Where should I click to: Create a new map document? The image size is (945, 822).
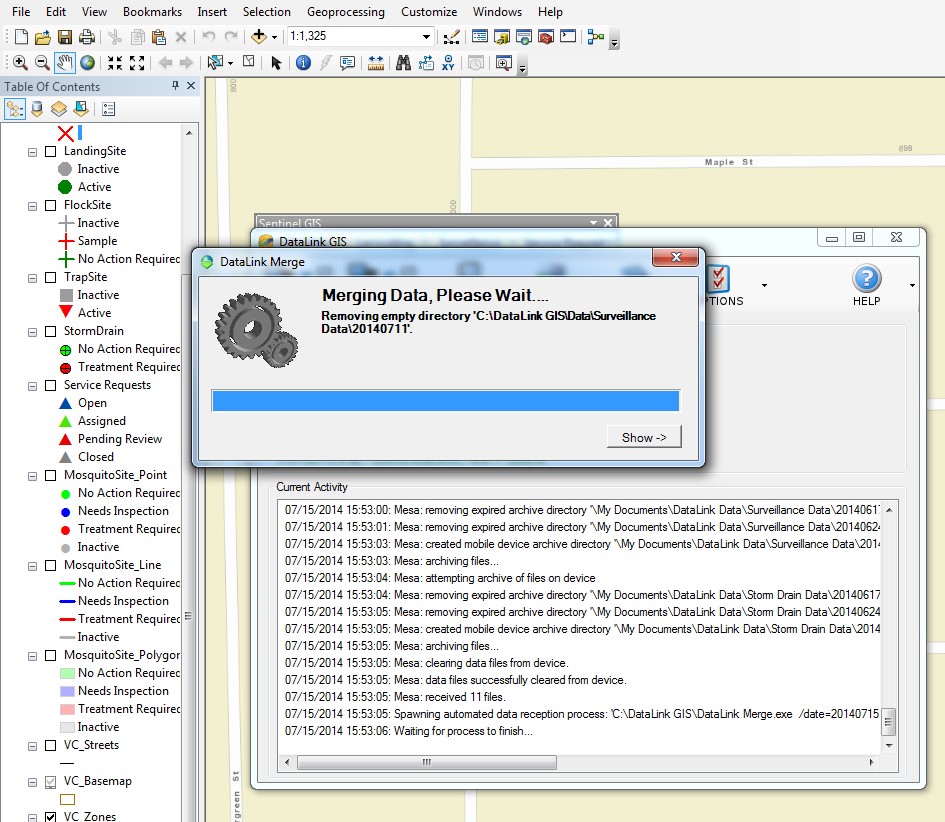point(21,37)
